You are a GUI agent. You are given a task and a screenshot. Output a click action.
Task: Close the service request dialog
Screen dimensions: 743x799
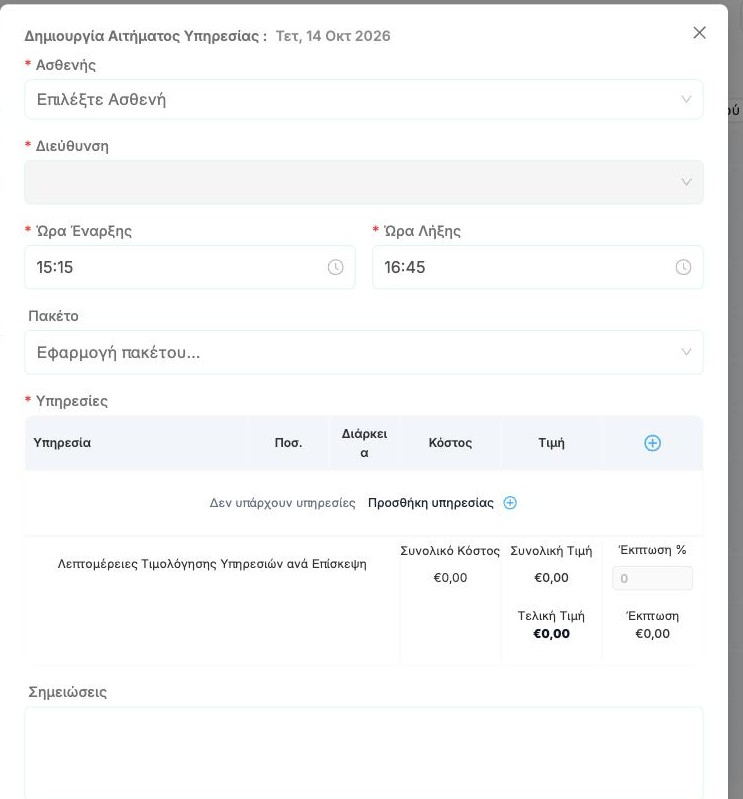tap(699, 33)
